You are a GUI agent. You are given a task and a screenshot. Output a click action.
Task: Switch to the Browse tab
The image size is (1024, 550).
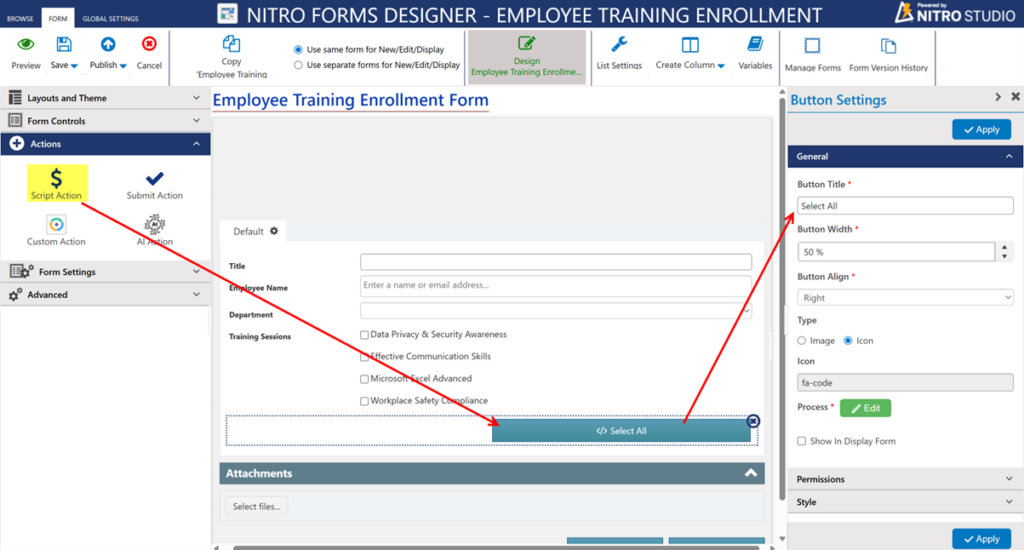point(20,19)
